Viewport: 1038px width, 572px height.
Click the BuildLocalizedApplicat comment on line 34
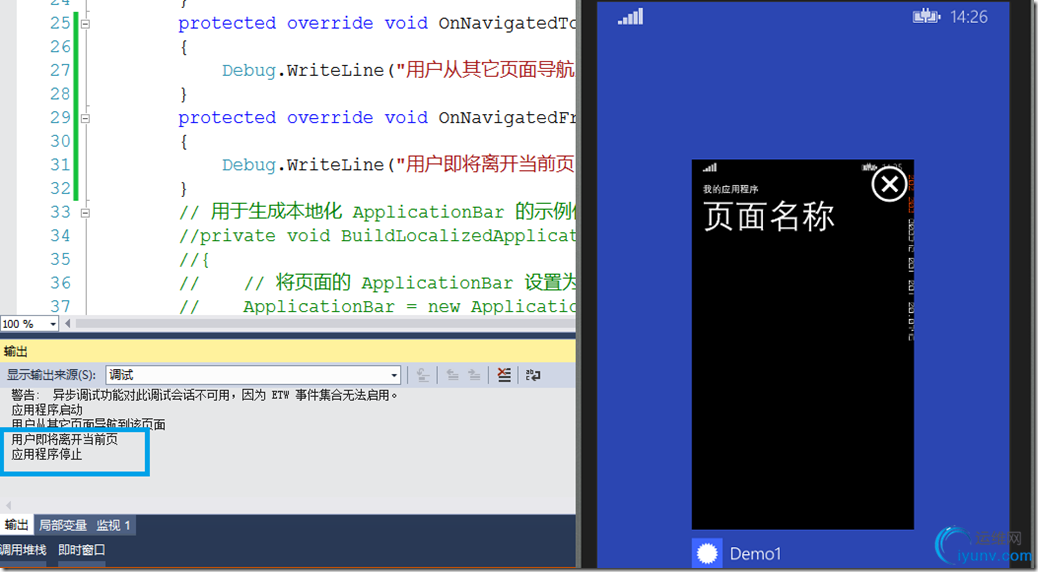377,236
